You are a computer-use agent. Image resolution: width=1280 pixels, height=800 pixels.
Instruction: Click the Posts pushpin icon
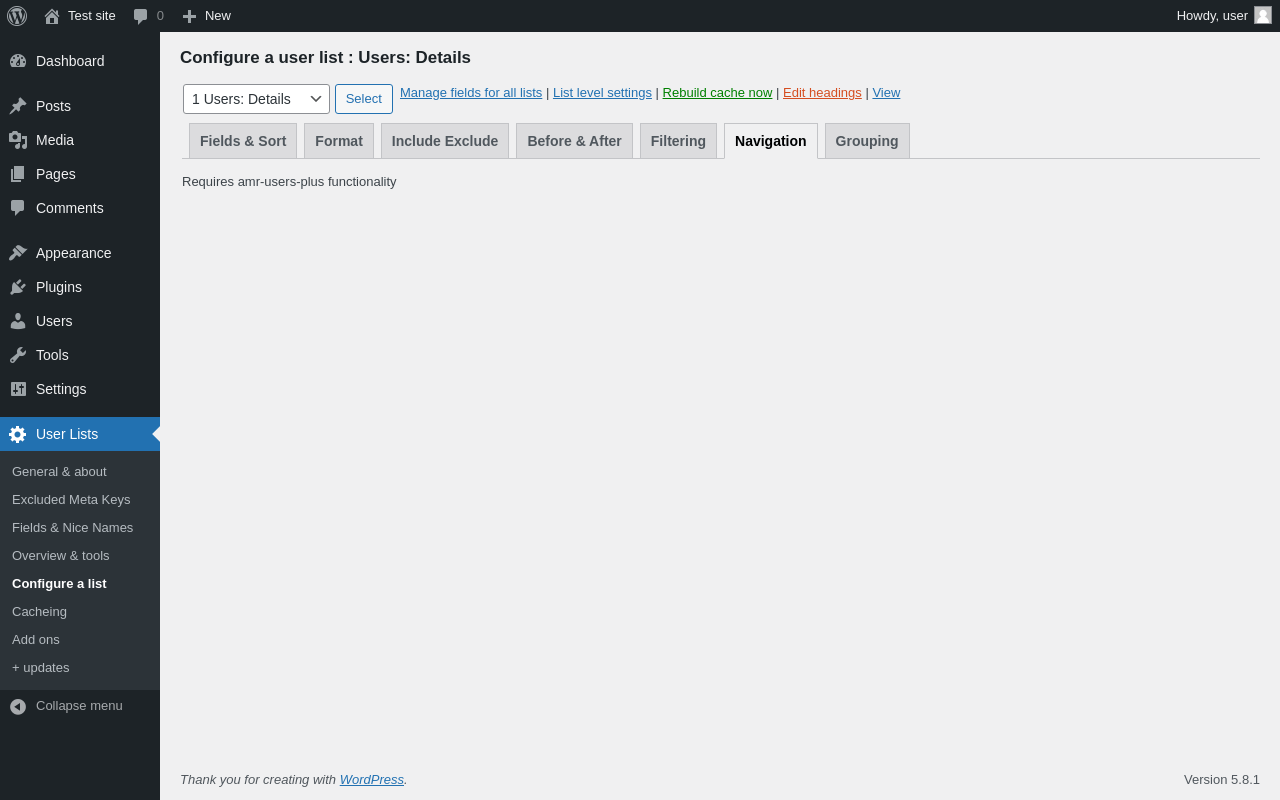tap(18, 106)
